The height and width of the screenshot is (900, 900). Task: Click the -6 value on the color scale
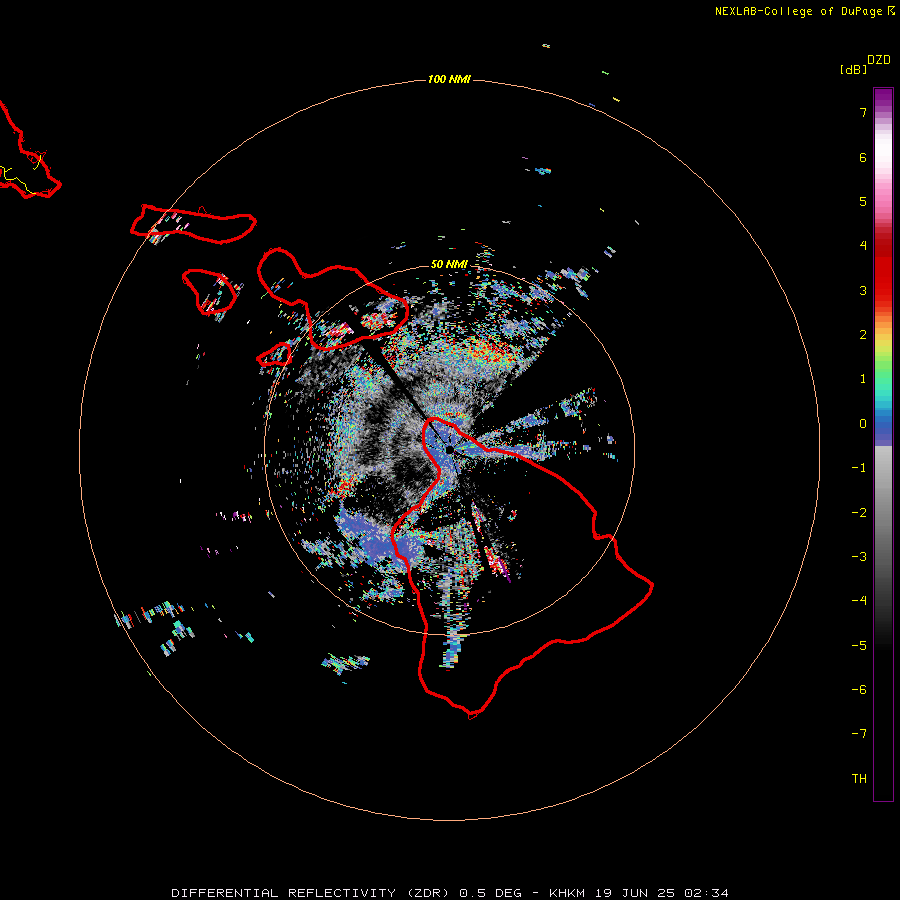[859, 690]
